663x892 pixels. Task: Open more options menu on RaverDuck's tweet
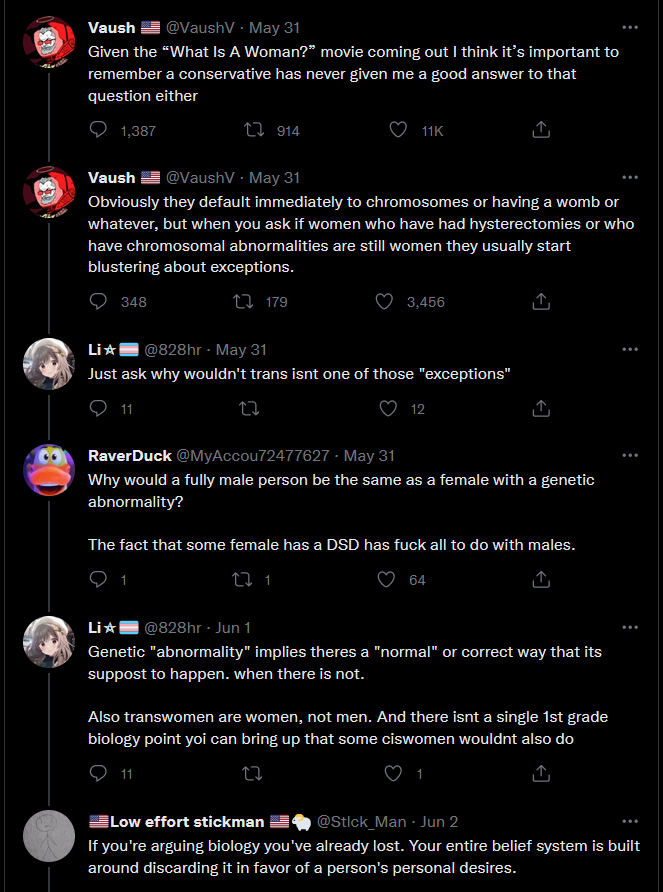tap(630, 455)
